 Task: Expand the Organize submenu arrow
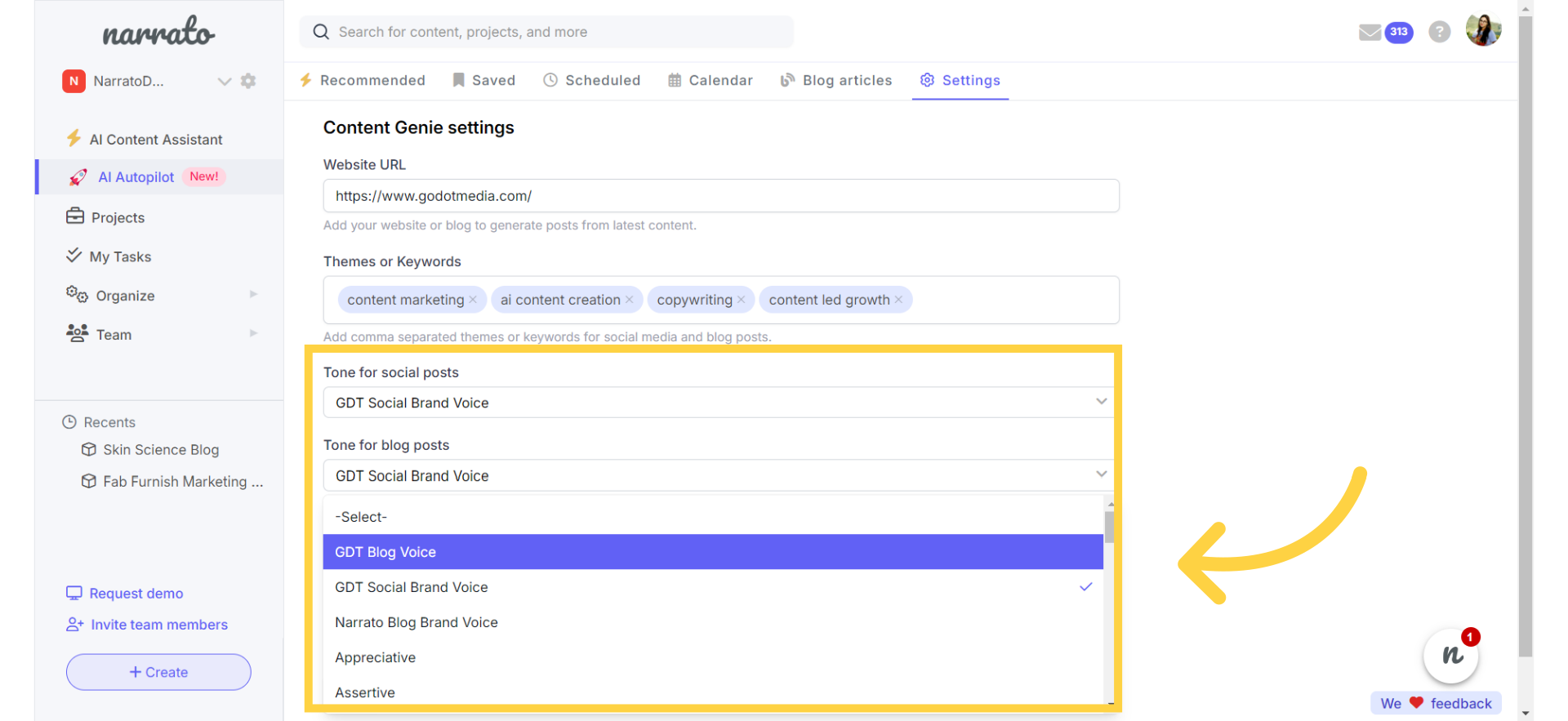coord(253,294)
